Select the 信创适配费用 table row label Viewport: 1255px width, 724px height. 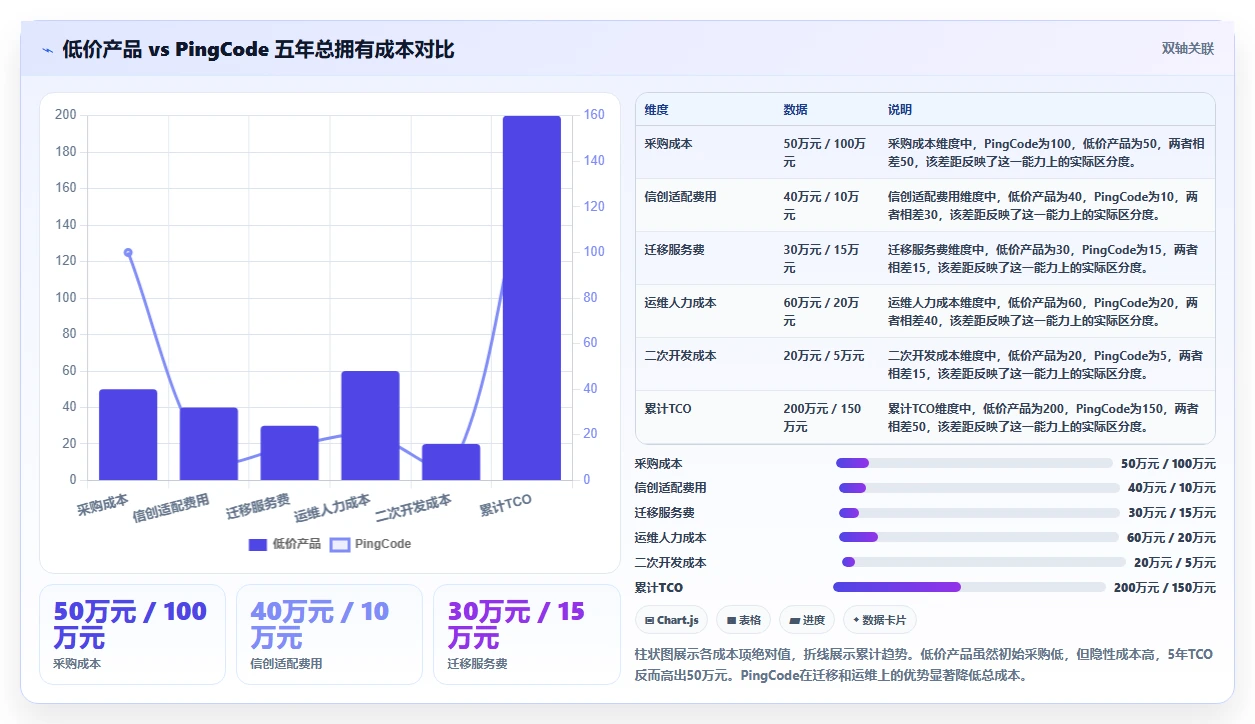tap(681, 197)
